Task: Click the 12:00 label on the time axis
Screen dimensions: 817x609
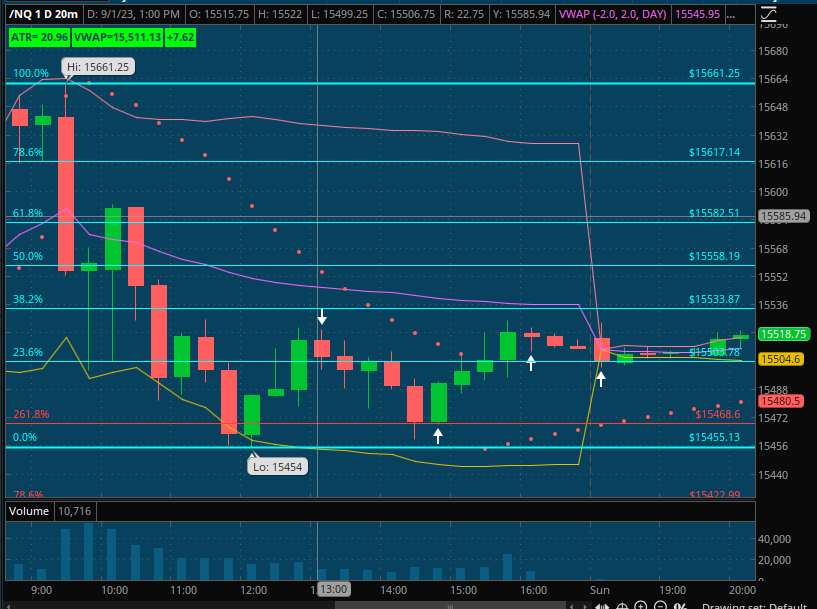Action: tap(253, 590)
